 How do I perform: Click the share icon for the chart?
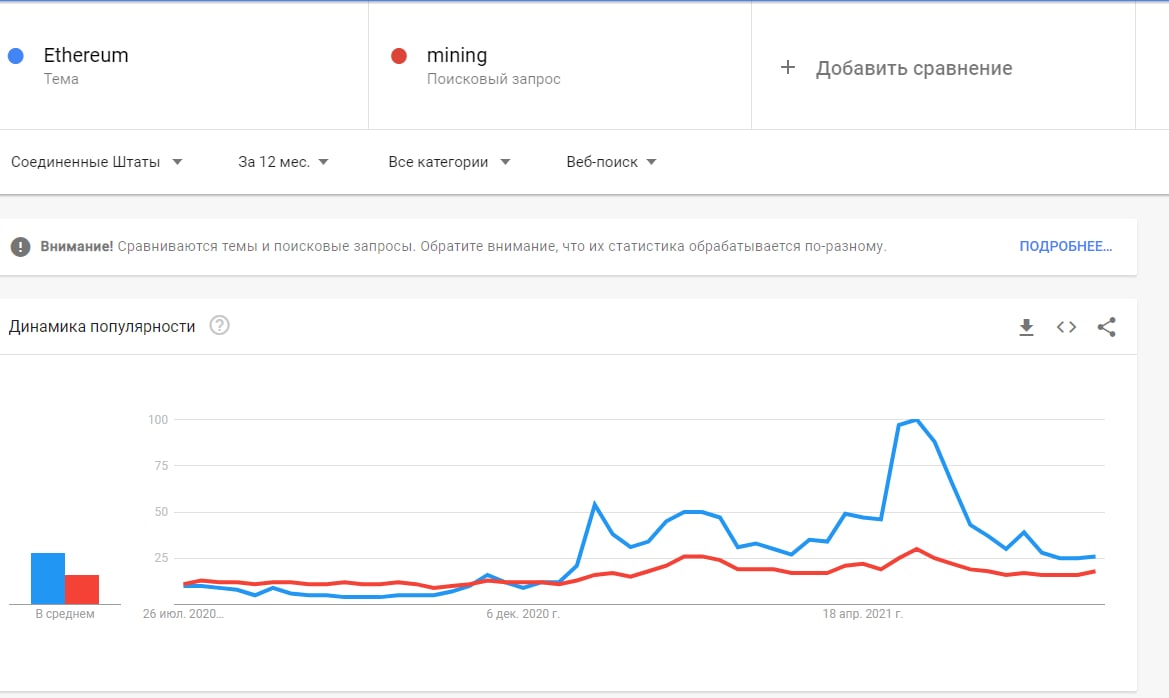click(x=1106, y=327)
